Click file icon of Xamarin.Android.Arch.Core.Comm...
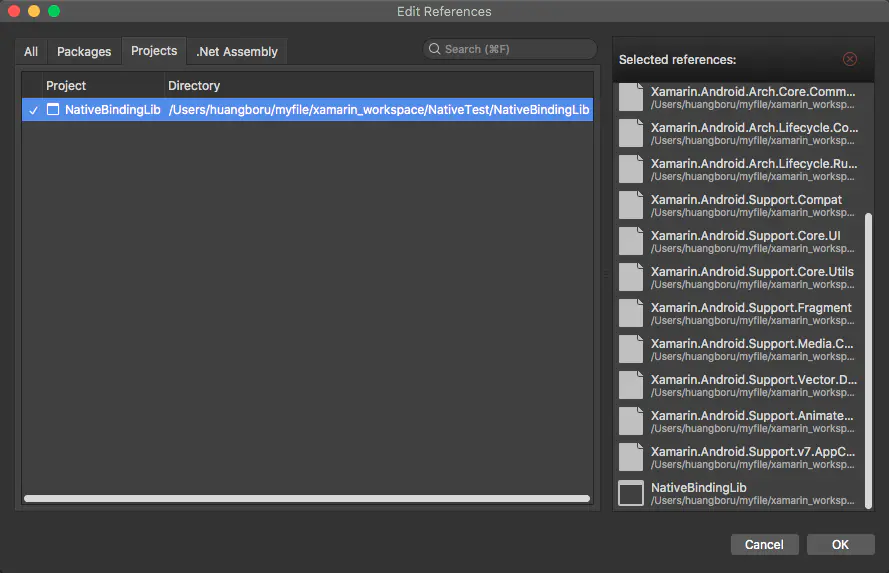This screenshot has height=573, width=889. tap(631, 97)
